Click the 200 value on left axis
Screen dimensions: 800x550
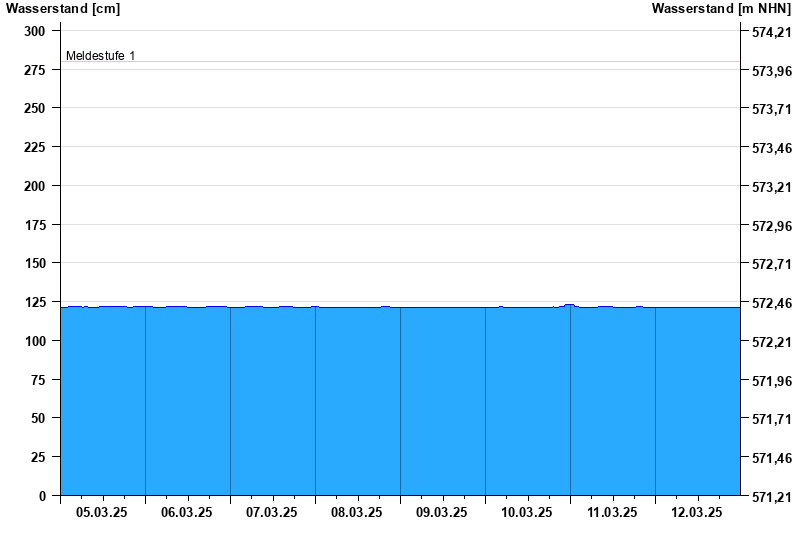[x=35, y=186]
